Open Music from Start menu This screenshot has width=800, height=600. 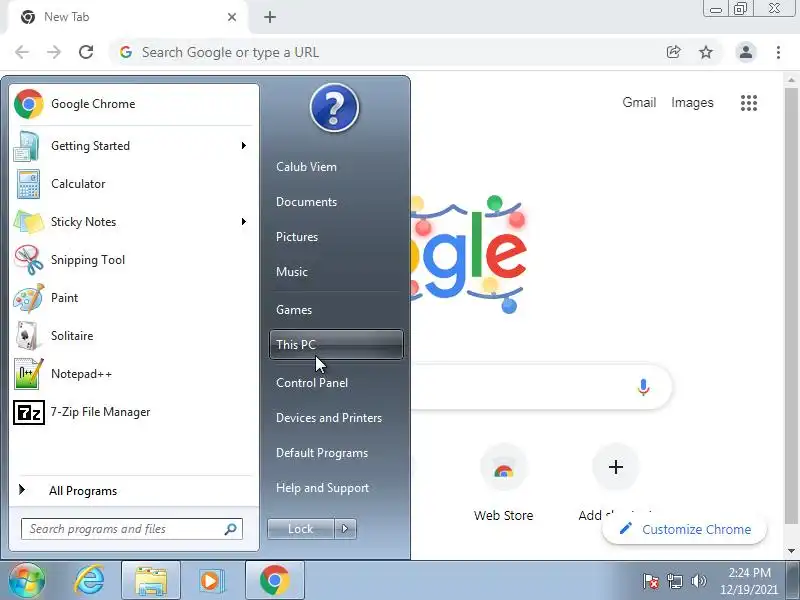(292, 272)
